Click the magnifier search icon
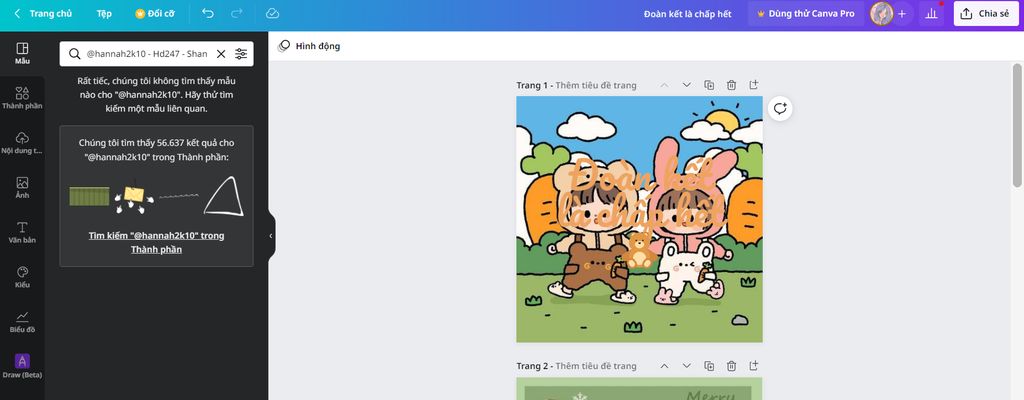 click(x=74, y=54)
